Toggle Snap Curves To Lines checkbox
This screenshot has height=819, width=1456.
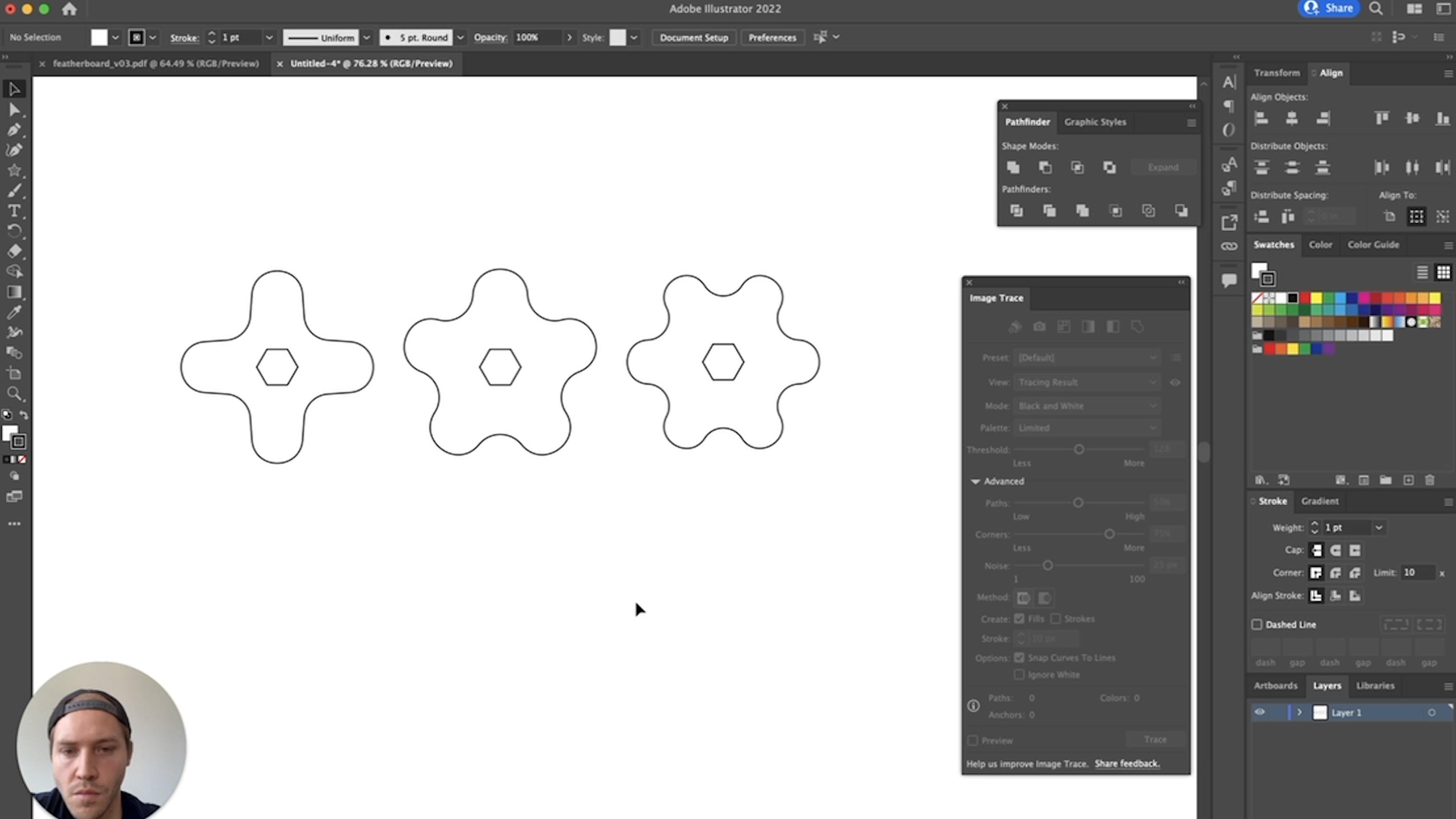pyautogui.click(x=1019, y=658)
